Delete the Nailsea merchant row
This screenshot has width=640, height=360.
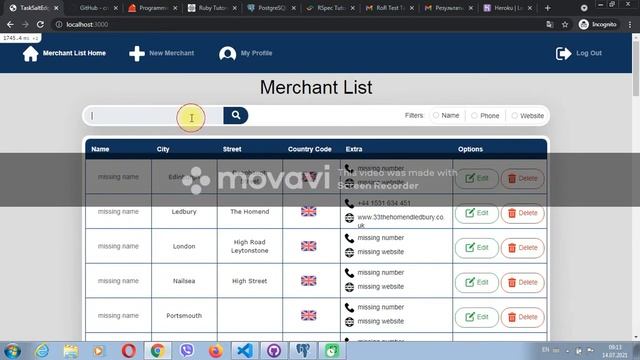pos(522,282)
